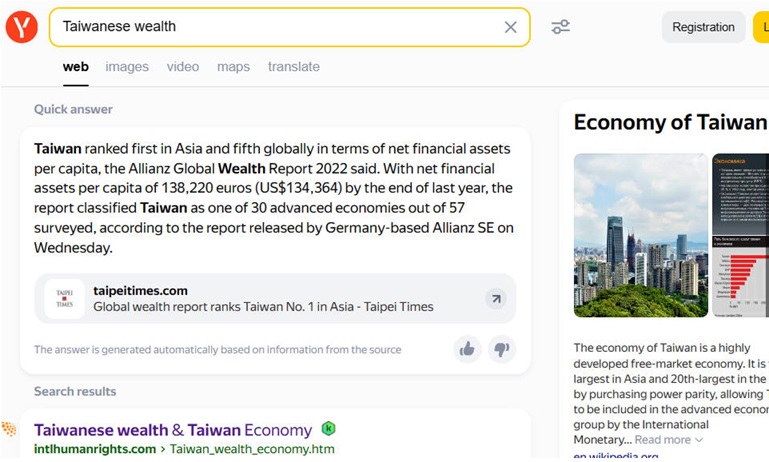Open 'Taiwanese wealth & Taiwan Economy' result

pyautogui.click(x=173, y=430)
